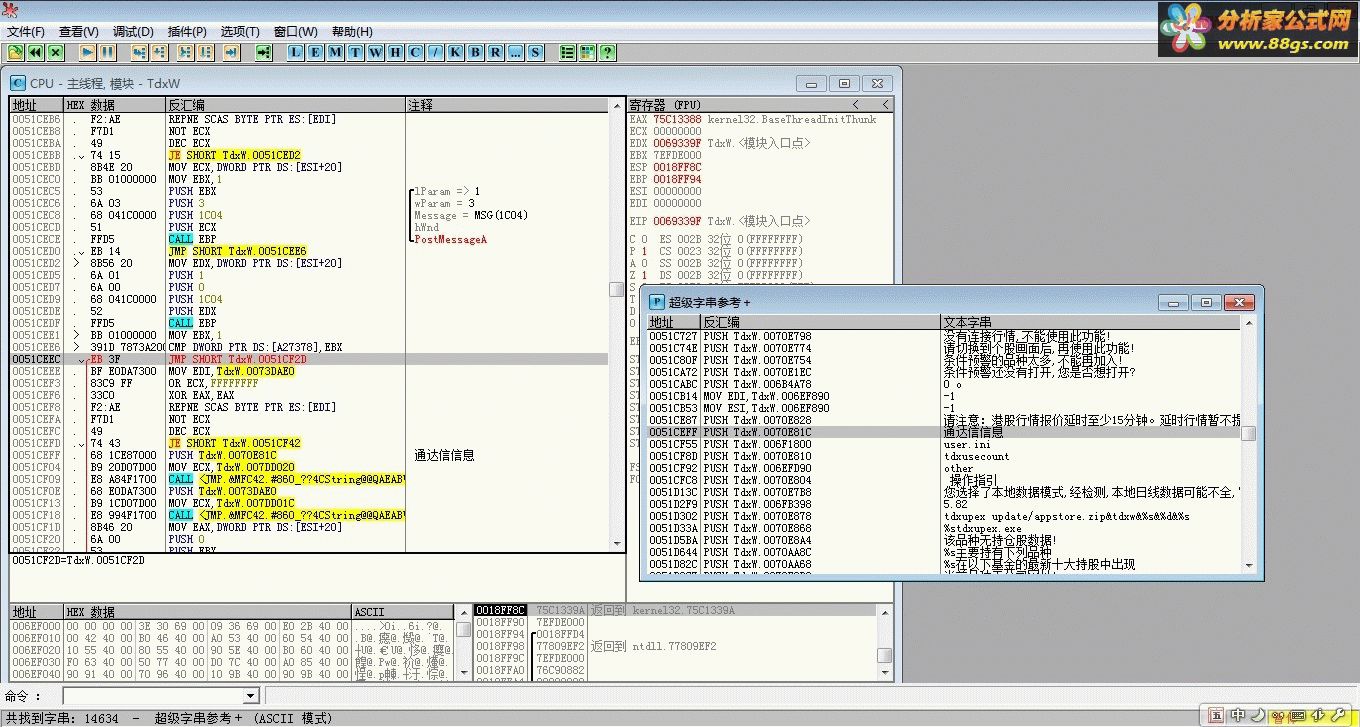Click the disassembly pane vertical scrollbar thumb
The height and width of the screenshot is (727, 1360).
point(617,289)
